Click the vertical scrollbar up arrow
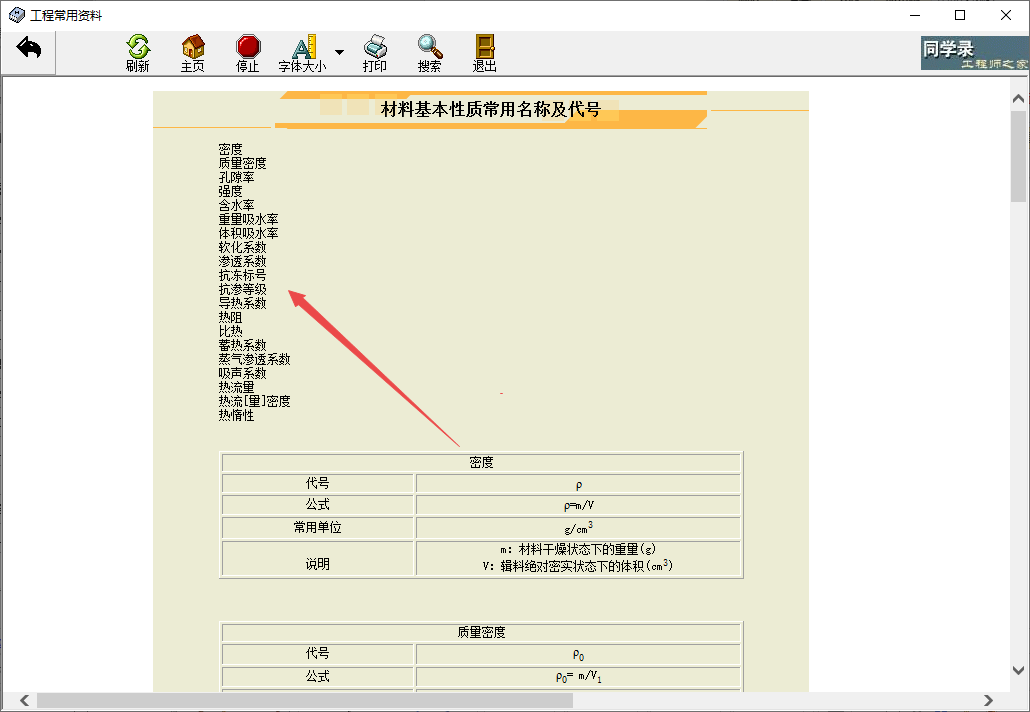This screenshot has width=1030, height=712. [x=1019, y=99]
